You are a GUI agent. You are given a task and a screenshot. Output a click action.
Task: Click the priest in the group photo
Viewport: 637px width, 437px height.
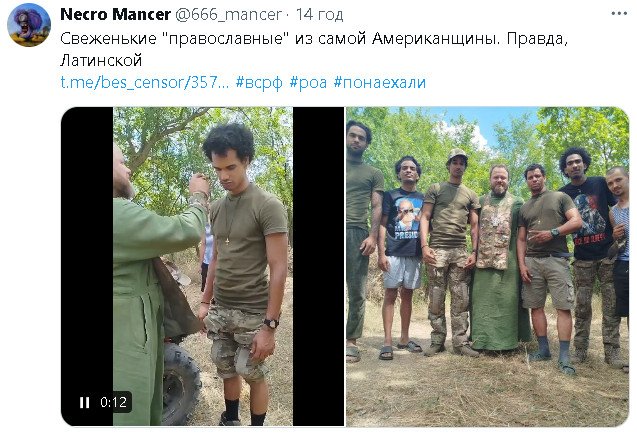(x=497, y=258)
